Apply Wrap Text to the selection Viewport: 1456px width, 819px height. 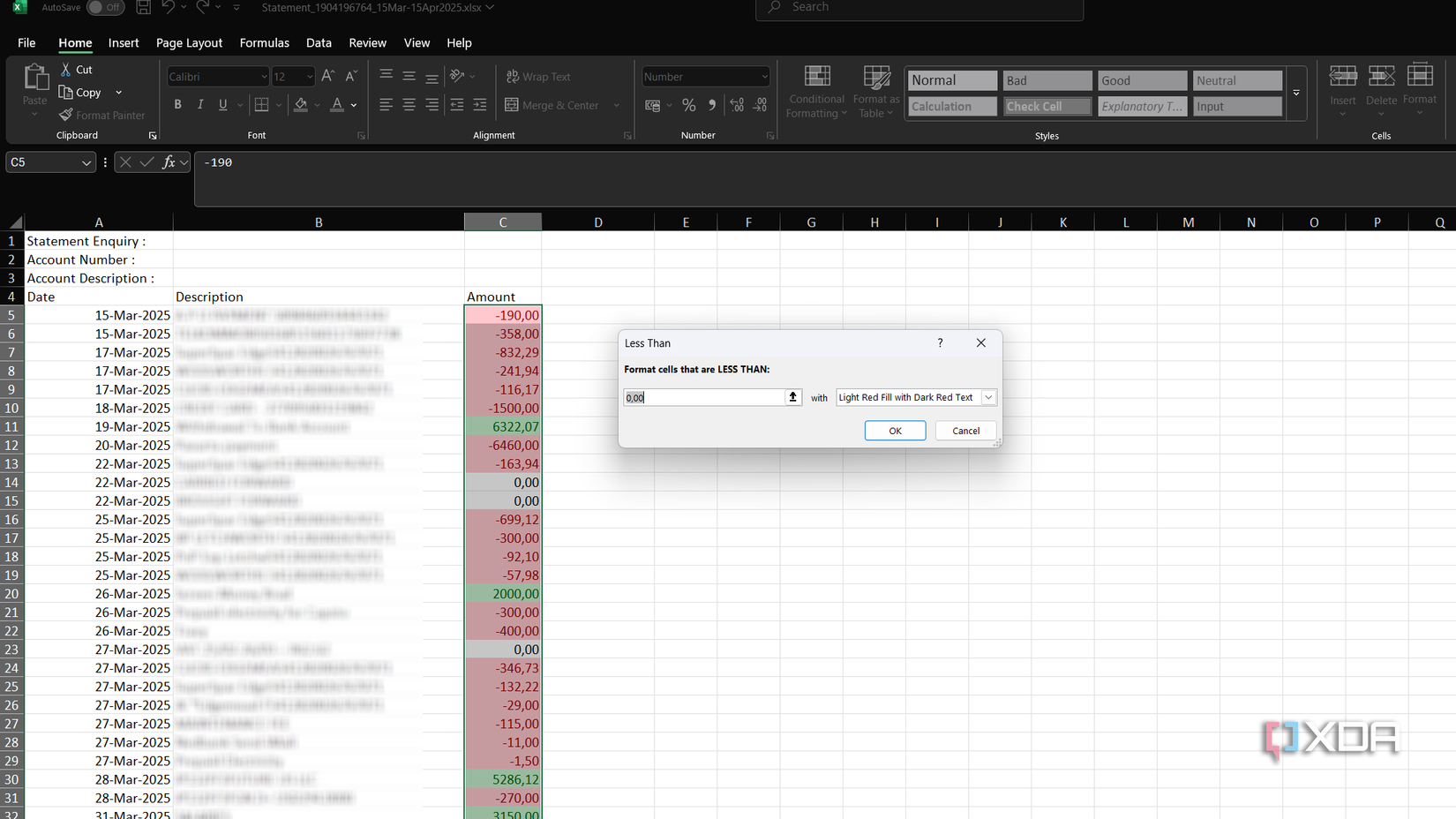(x=538, y=76)
